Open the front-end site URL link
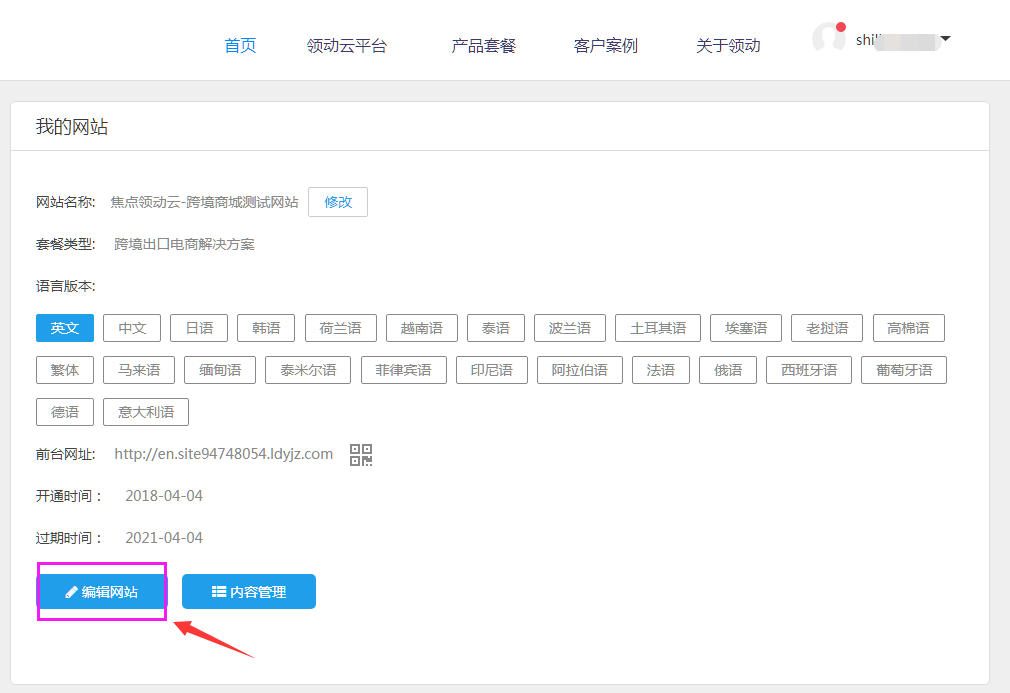The height and width of the screenshot is (693, 1010). (223, 454)
